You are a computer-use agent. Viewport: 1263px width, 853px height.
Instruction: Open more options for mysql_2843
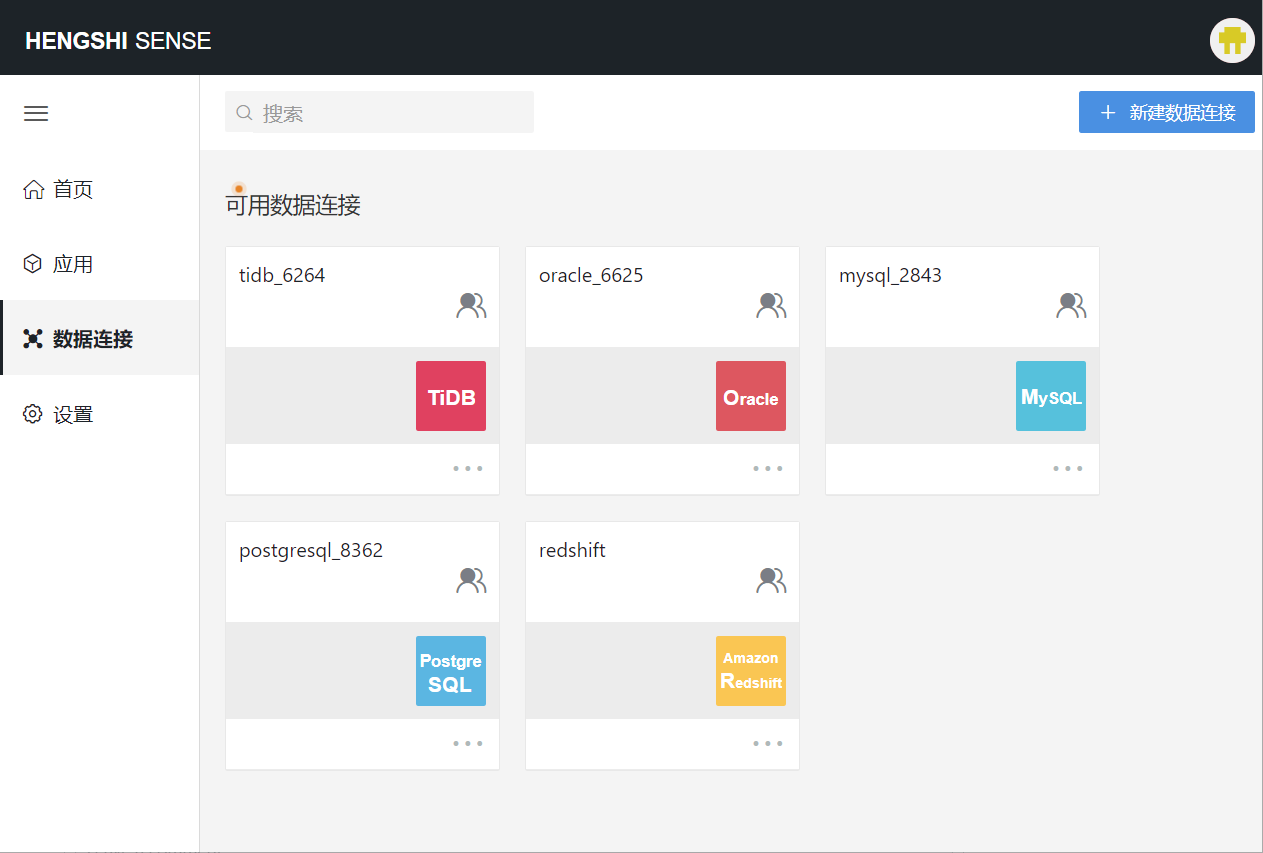pyautogui.click(x=1068, y=468)
